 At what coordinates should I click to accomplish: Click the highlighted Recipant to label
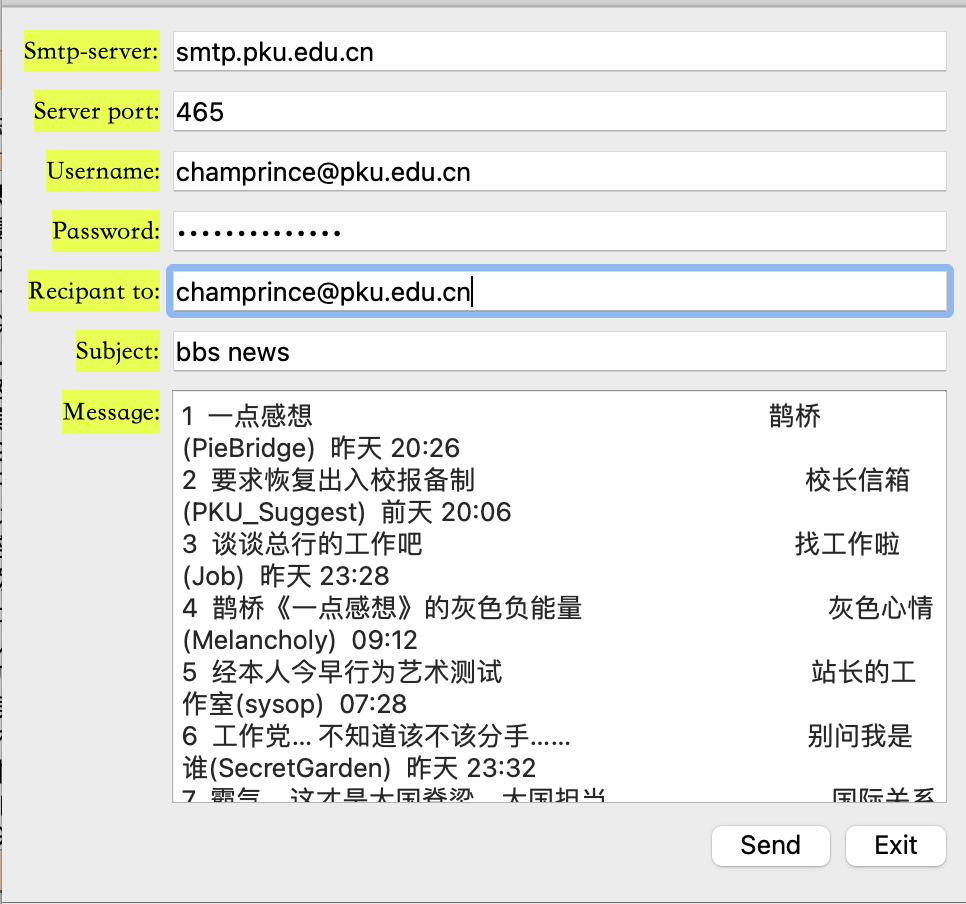pos(94,291)
